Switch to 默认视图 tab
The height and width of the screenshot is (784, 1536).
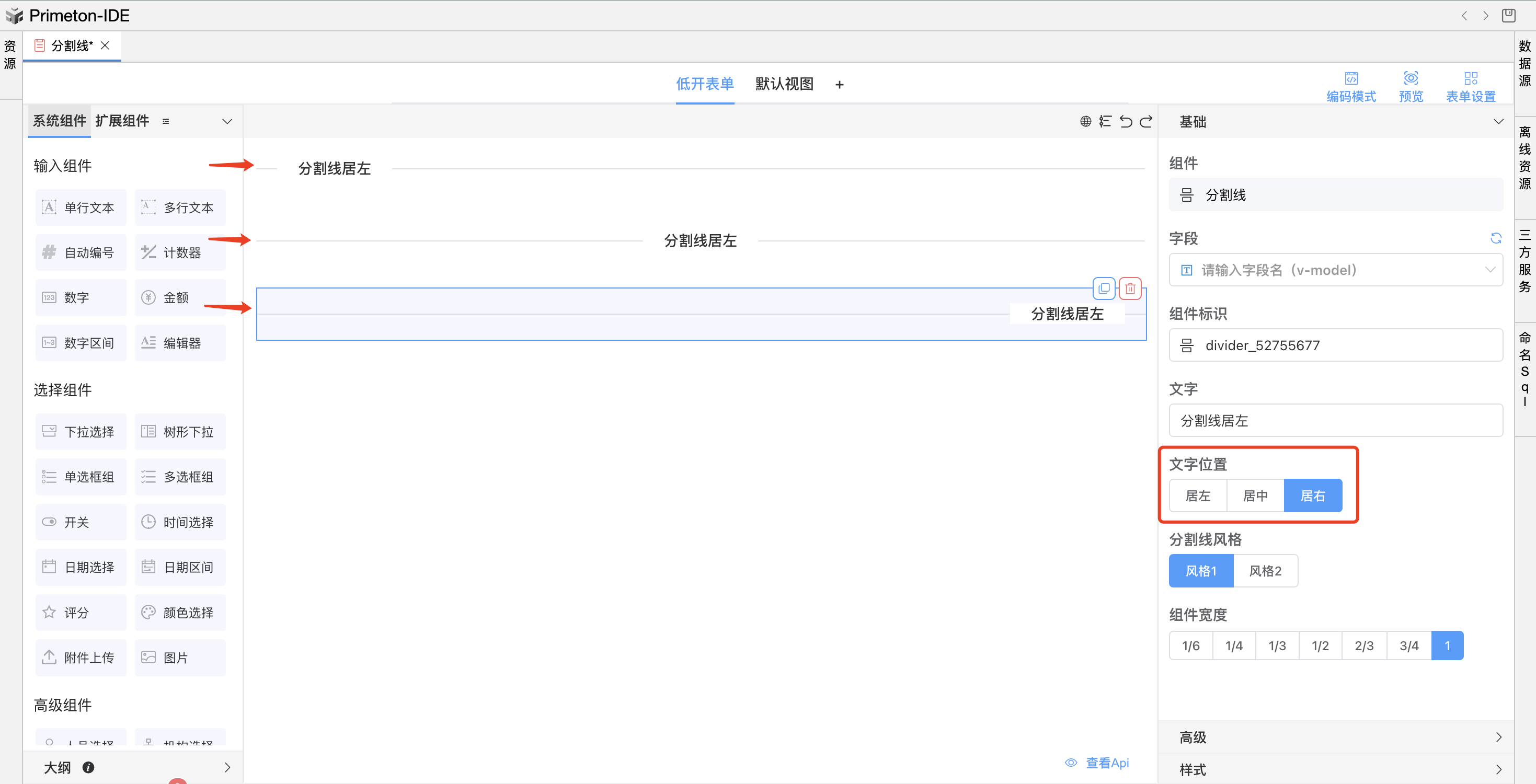coord(784,84)
